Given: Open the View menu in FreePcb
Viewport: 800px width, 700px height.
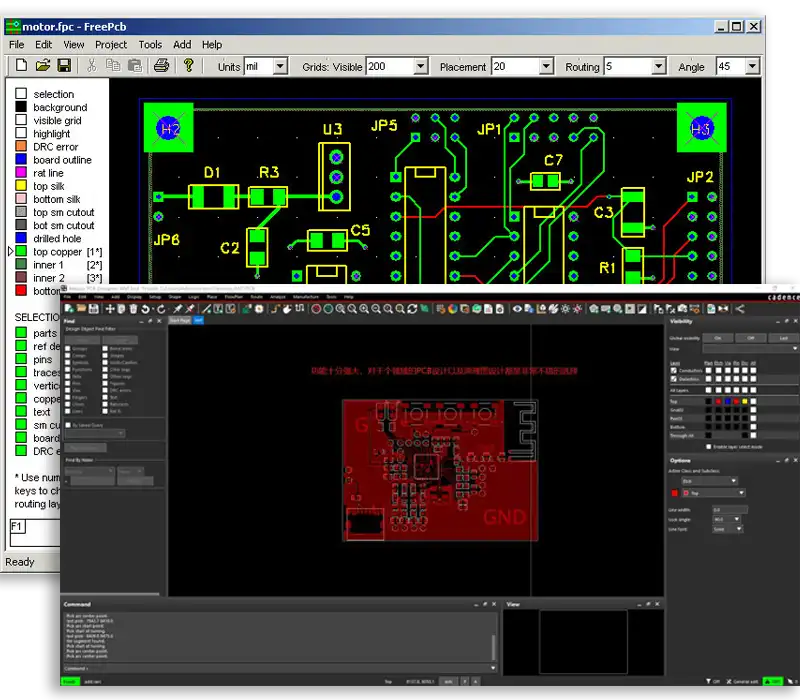Looking at the screenshot, I should [73, 45].
